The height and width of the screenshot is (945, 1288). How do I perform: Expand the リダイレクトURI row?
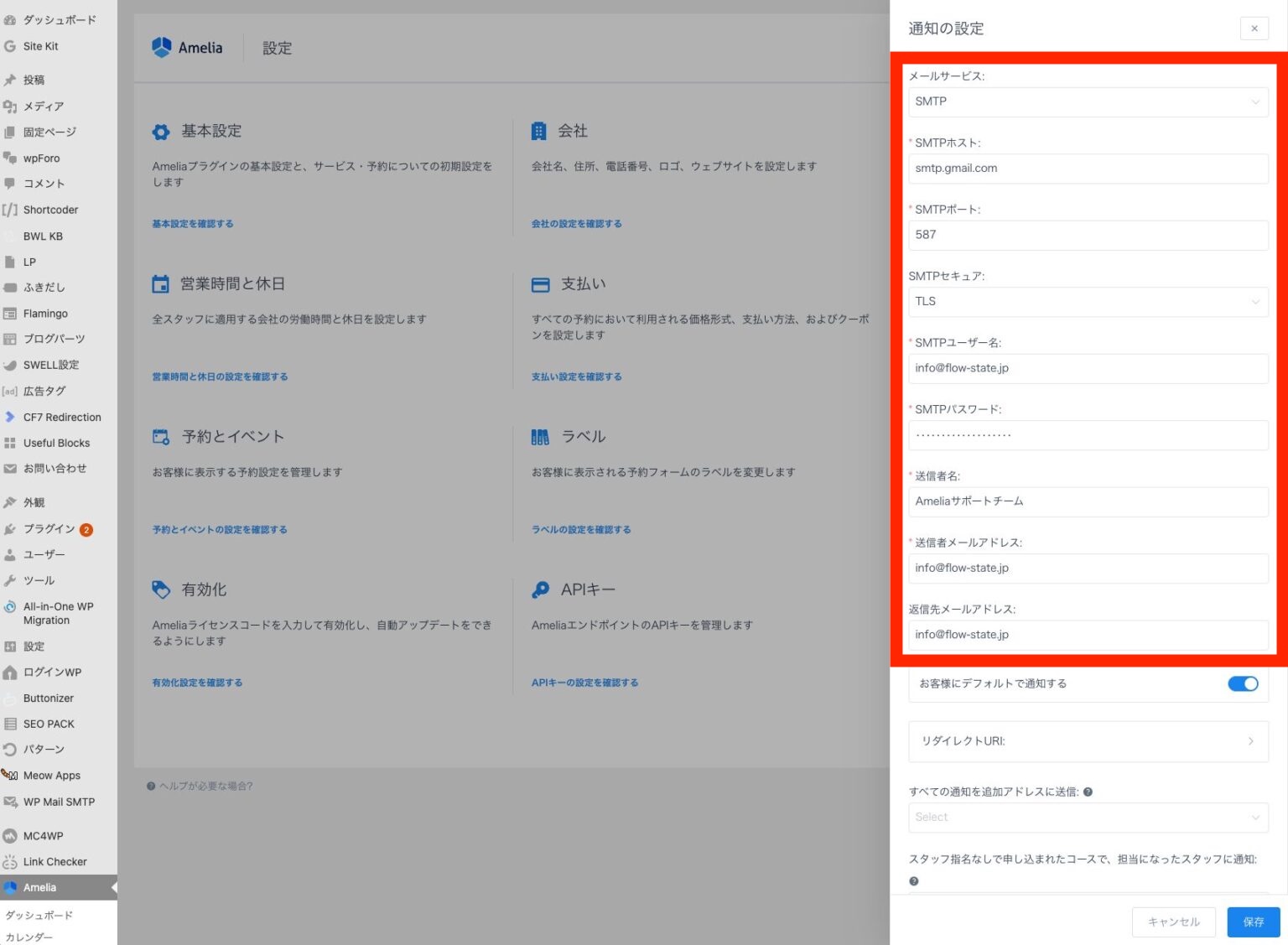tap(1087, 741)
